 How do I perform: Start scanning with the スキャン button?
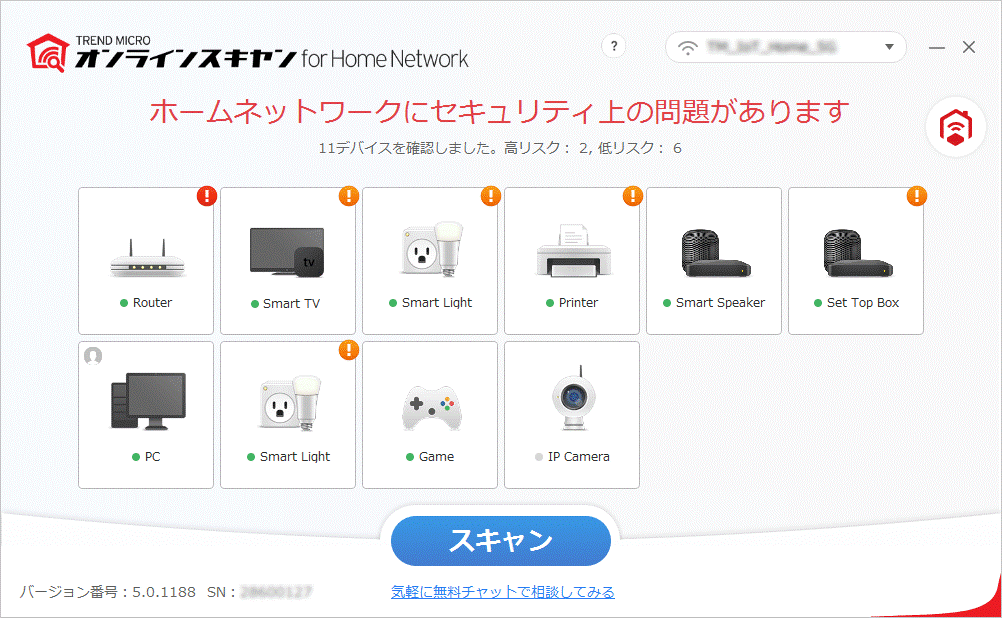tap(501, 541)
